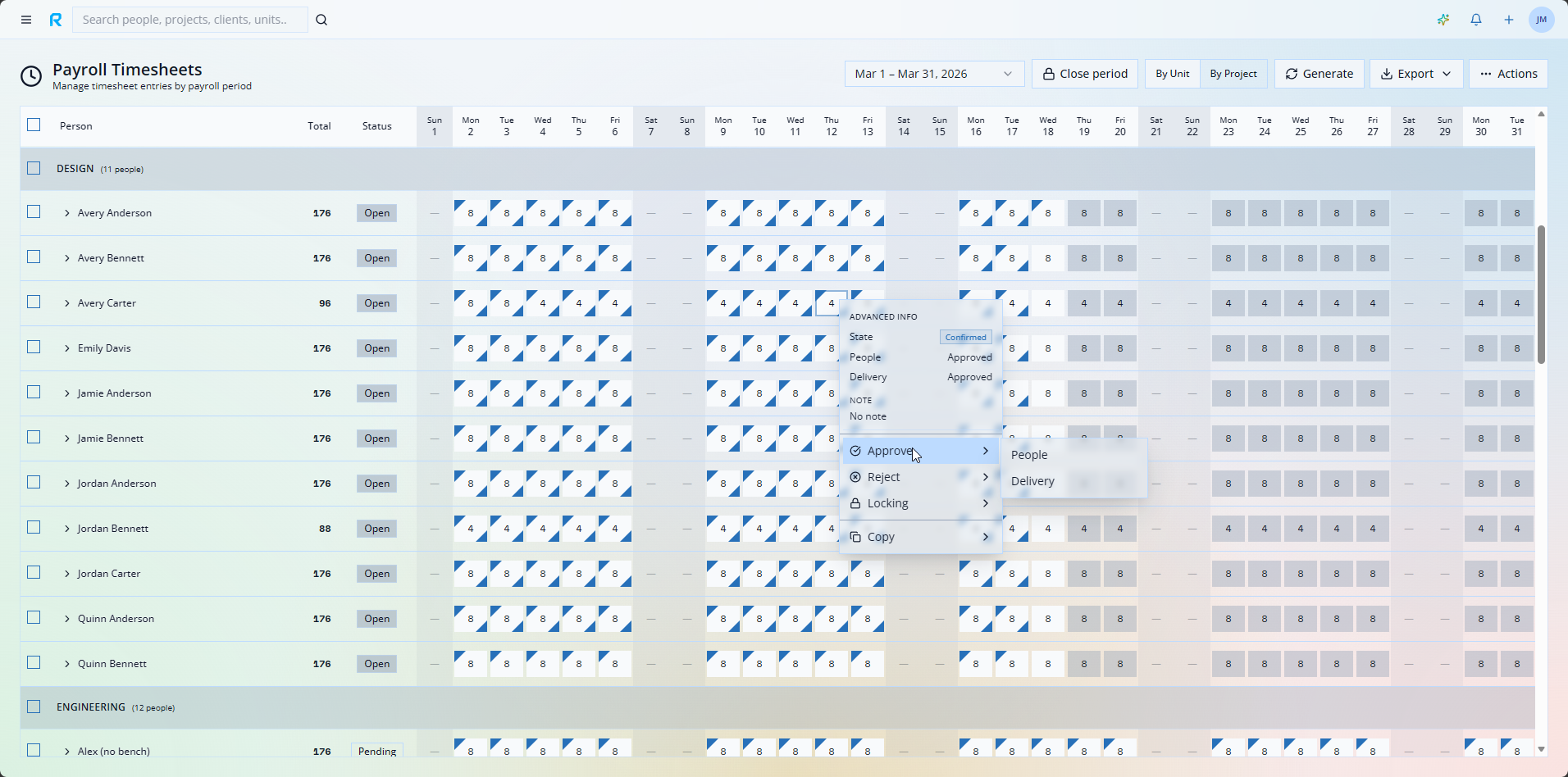Open the Export dropdown
Image resolution: width=1568 pixels, height=777 pixels.
click(x=1415, y=73)
